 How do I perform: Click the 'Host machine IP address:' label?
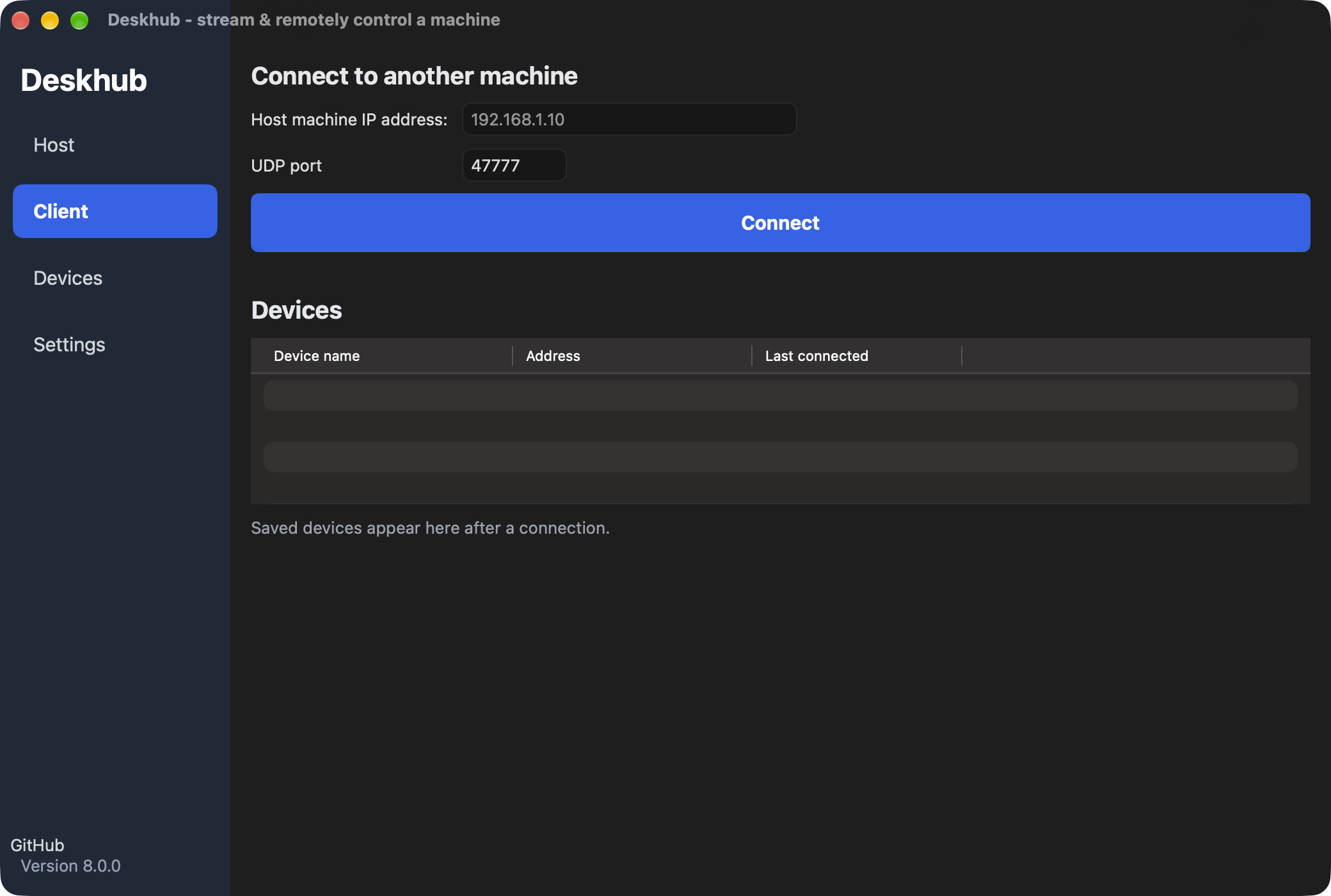tap(349, 119)
